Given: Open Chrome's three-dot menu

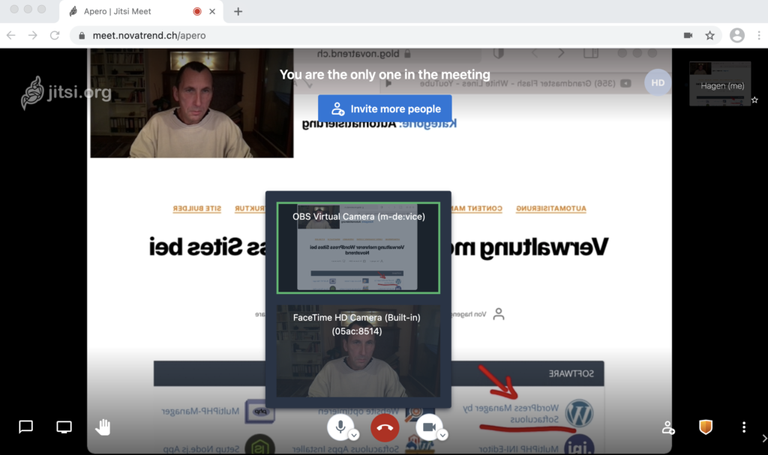Looking at the screenshot, I should [759, 35].
